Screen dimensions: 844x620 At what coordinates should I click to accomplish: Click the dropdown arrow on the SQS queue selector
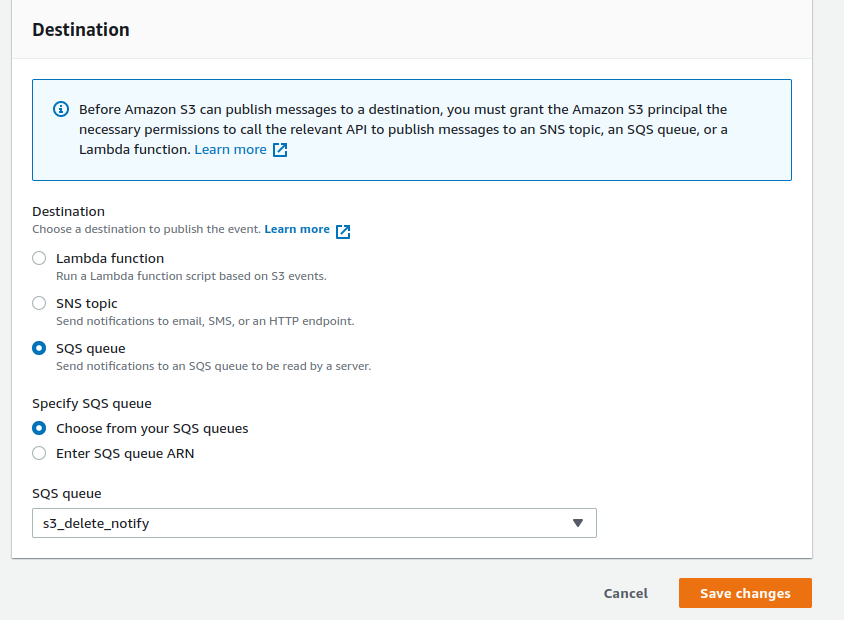578,523
